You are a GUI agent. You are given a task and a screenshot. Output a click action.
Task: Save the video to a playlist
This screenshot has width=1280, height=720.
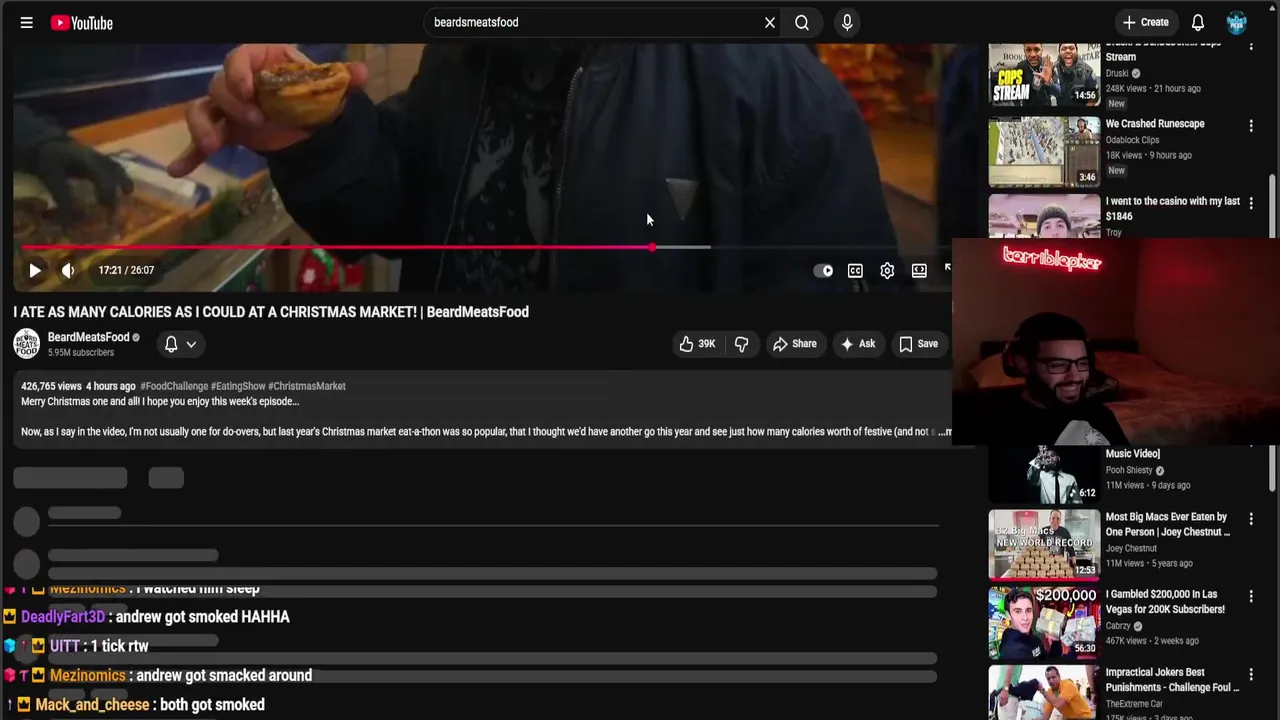coord(918,344)
